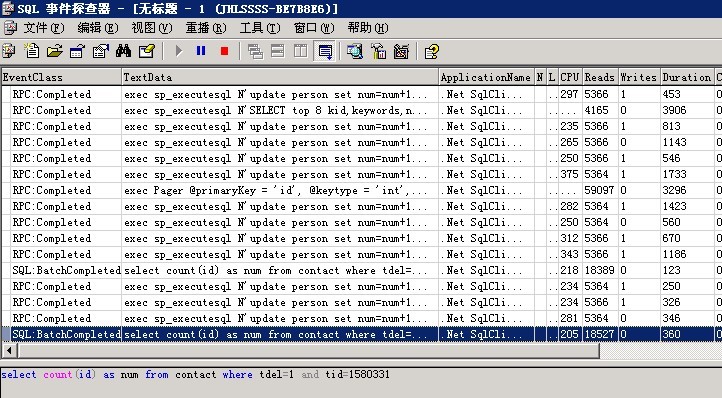
Task: Start the trace with play button
Action: pyautogui.click(x=179, y=51)
